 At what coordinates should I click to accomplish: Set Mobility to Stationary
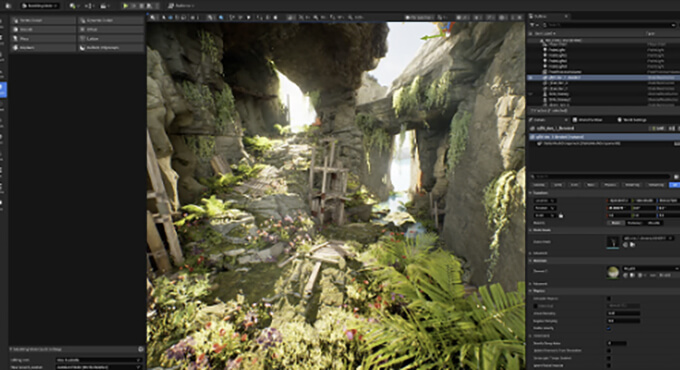click(634, 223)
